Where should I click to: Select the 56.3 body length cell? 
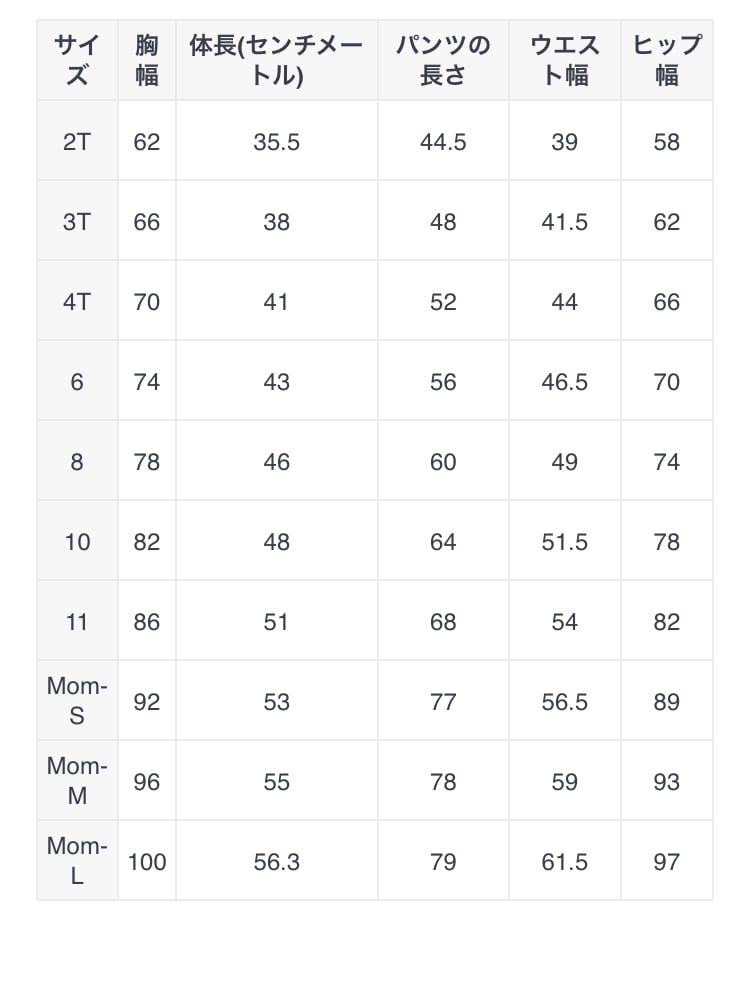tap(276, 860)
